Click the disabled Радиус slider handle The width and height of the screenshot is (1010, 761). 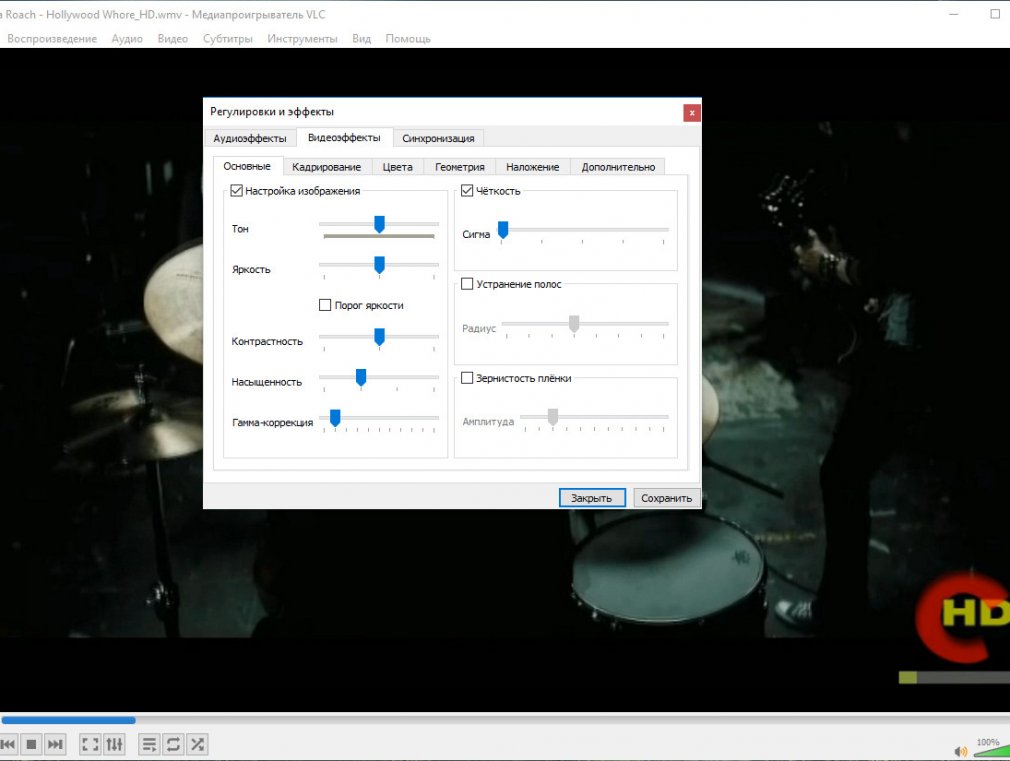[574, 323]
